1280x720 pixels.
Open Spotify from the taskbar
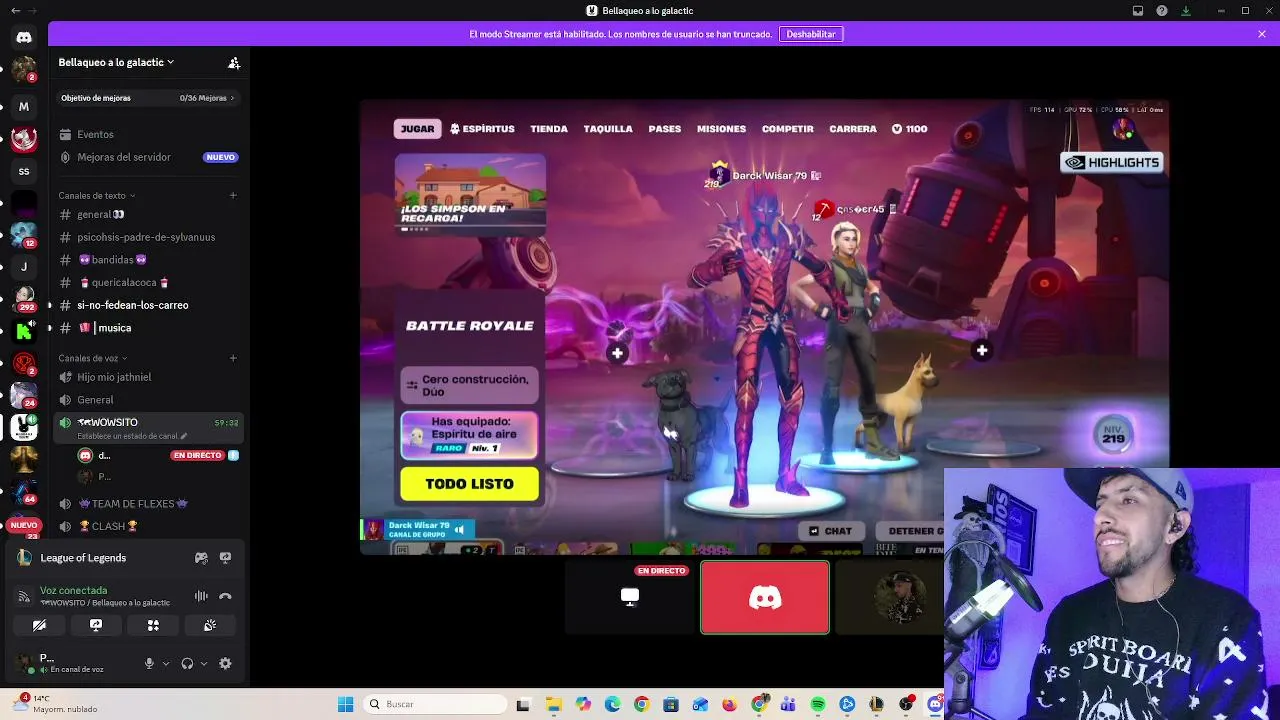tap(818, 704)
